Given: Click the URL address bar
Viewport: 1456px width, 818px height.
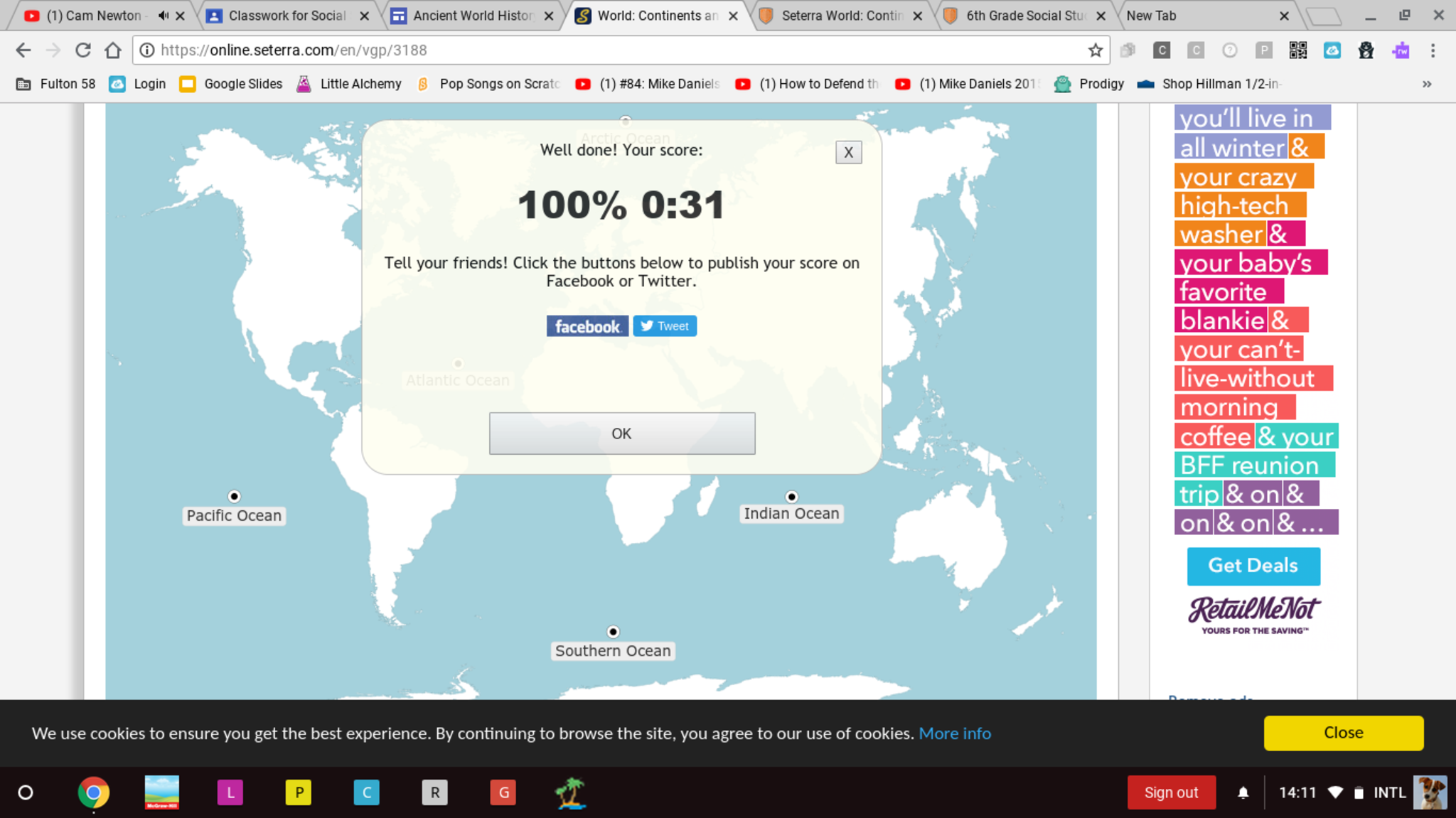Looking at the screenshot, I should [x=611, y=50].
